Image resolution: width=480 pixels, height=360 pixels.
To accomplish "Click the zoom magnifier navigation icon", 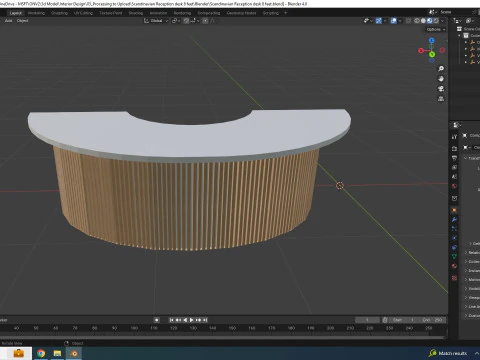I will tap(441, 68).
